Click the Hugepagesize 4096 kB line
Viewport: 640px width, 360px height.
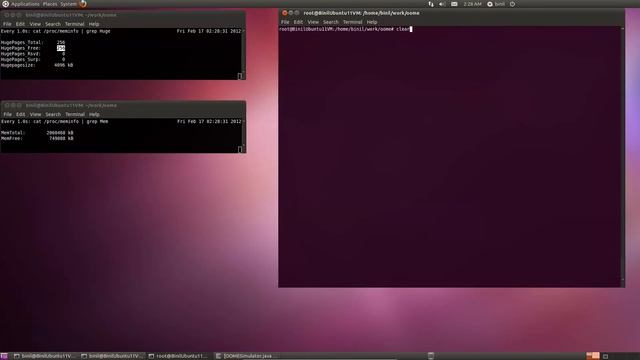click(37, 65)
